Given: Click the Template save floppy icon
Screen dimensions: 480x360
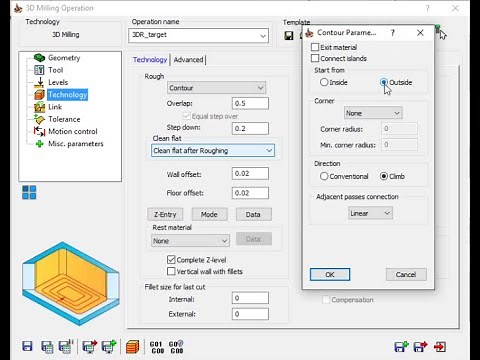Looking at the screenshot, I should (289, 35).
